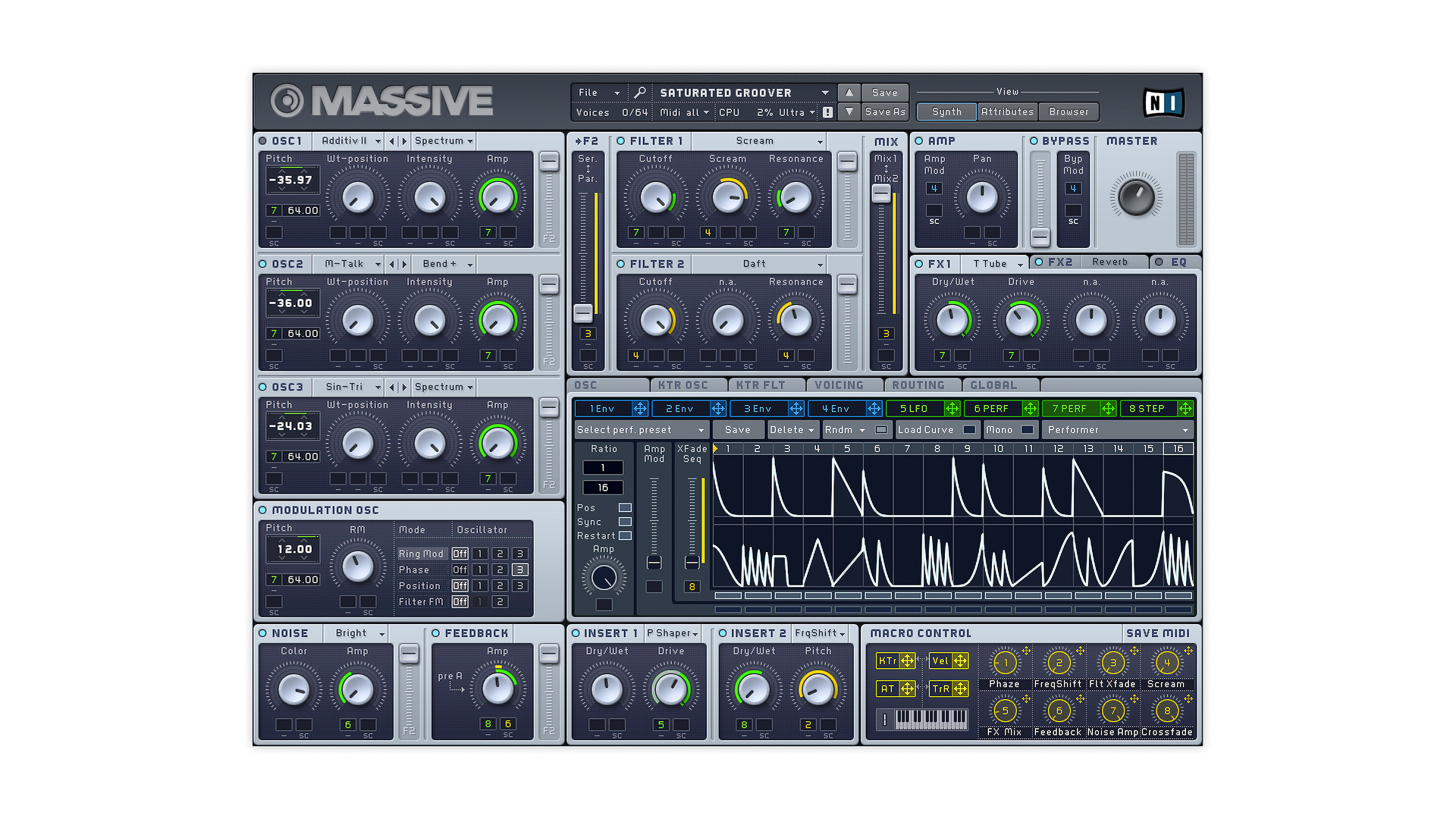Toggle Sync in the XFade Seq controls

coord(626,522)
